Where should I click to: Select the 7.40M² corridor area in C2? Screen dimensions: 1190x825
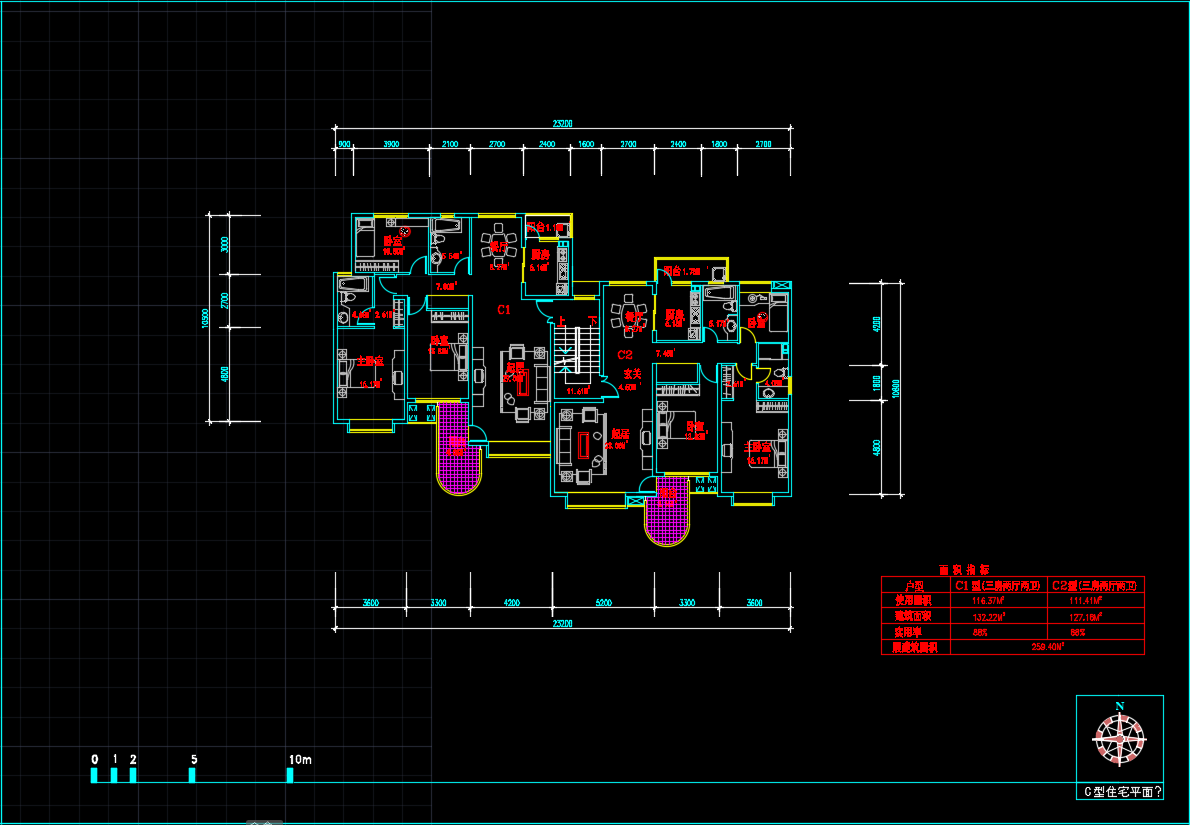pos(666,354)
